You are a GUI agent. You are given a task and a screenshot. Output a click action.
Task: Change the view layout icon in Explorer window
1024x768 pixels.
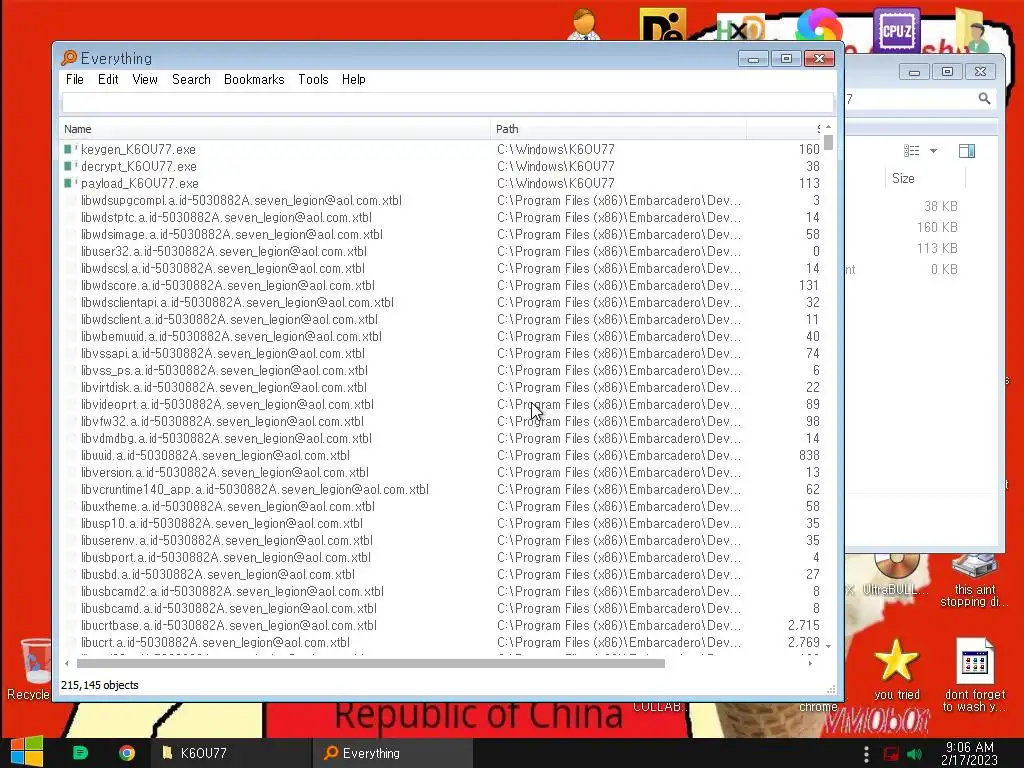coord(912,151)
